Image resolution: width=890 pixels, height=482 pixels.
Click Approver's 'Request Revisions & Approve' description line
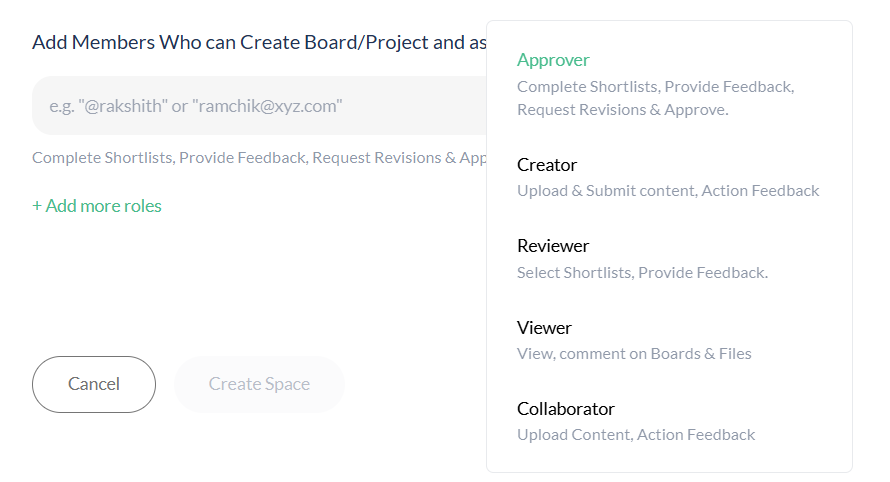coord(622,110)
